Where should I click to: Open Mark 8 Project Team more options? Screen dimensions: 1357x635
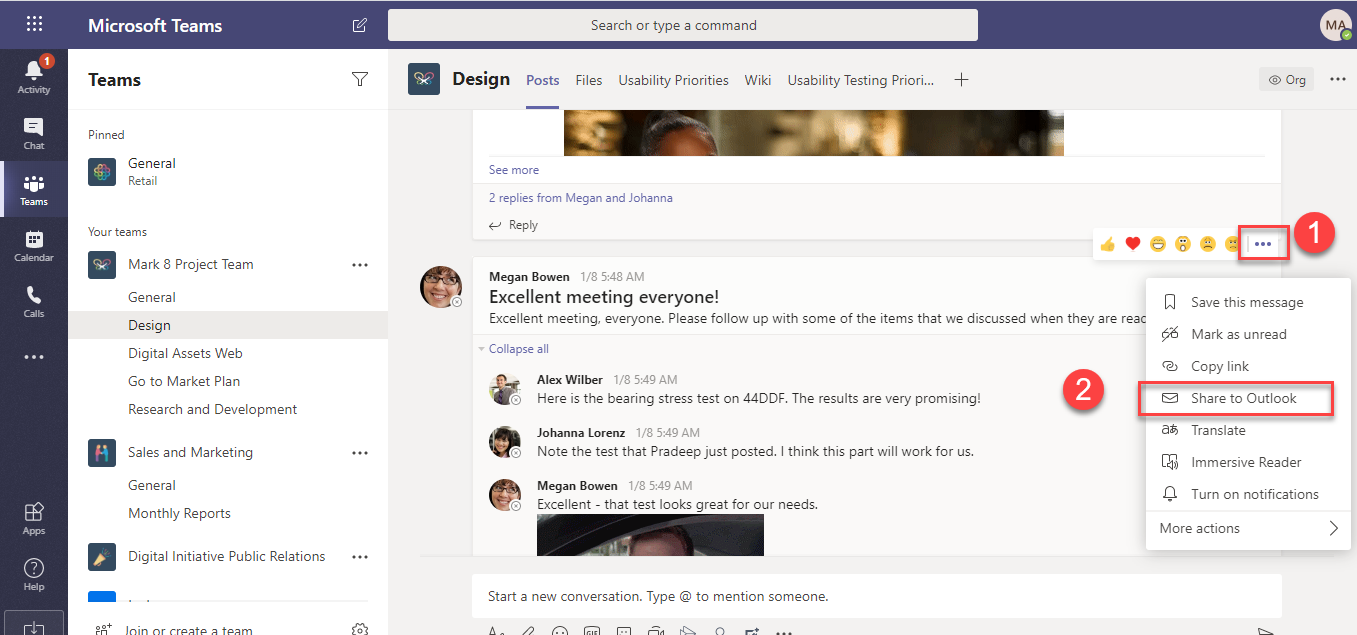pos(360,265)
